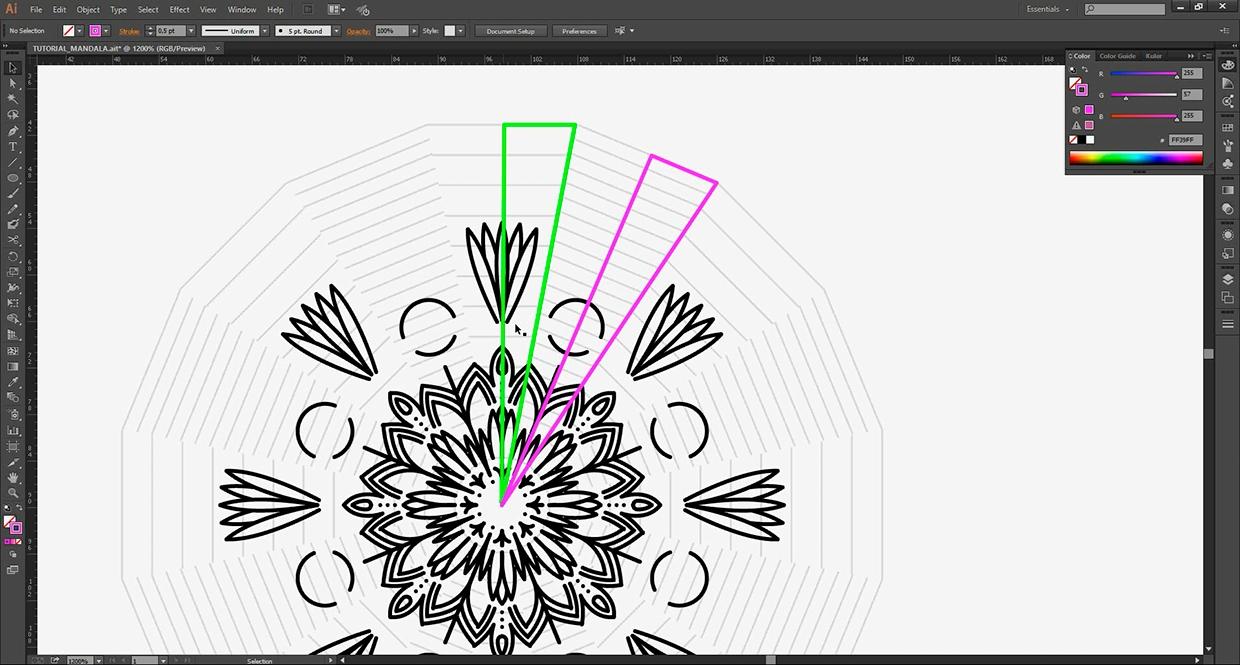Viewport: 1240px width, 665px height.
Task: Open the 5 pt. Round brush dropdown
Action: tap(336, 31)
